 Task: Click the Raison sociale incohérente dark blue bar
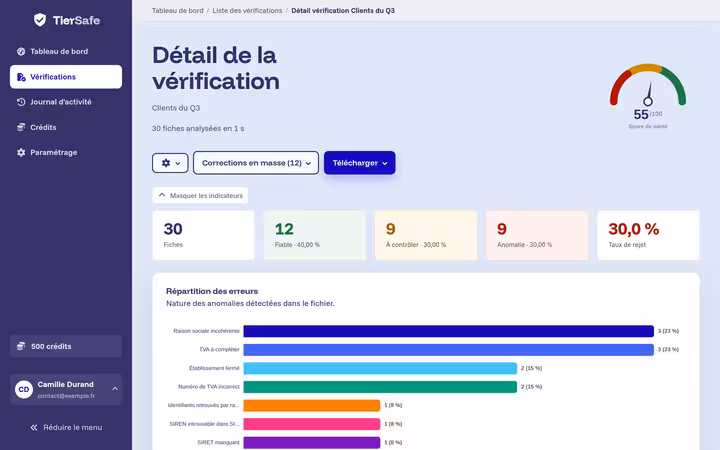[449, 331]
